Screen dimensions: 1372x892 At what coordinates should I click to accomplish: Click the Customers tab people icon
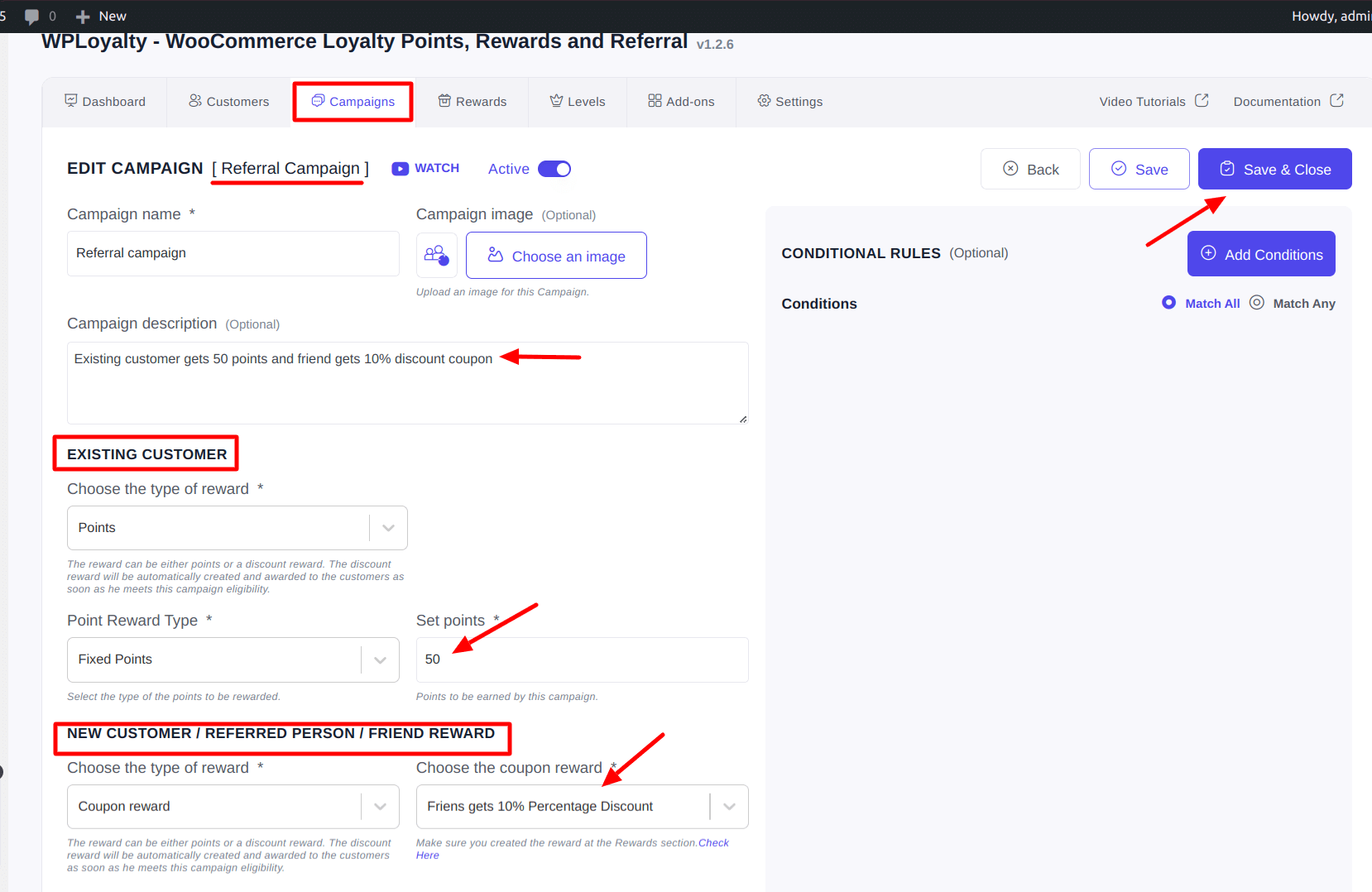(x=195, y=100)
